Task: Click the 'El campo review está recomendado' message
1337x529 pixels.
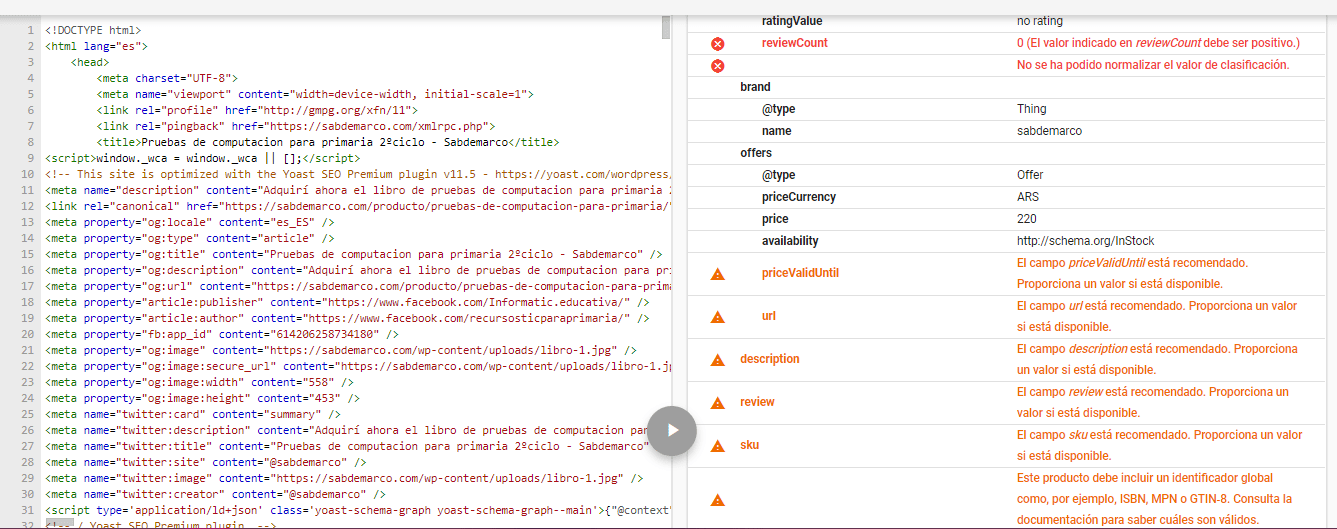Action: (1153, 402)
